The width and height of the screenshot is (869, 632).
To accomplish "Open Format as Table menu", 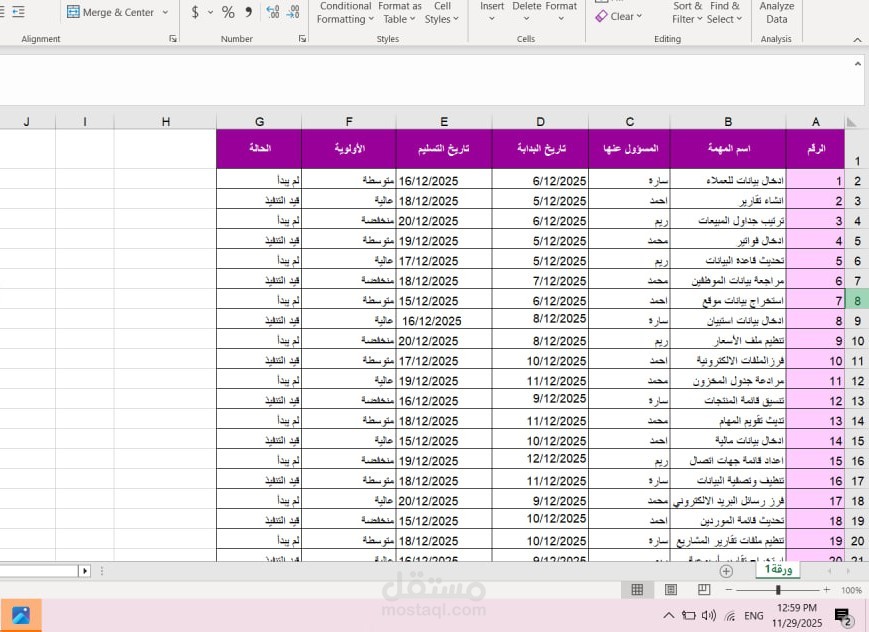I will pyautogui.click(x=400, y=13).
